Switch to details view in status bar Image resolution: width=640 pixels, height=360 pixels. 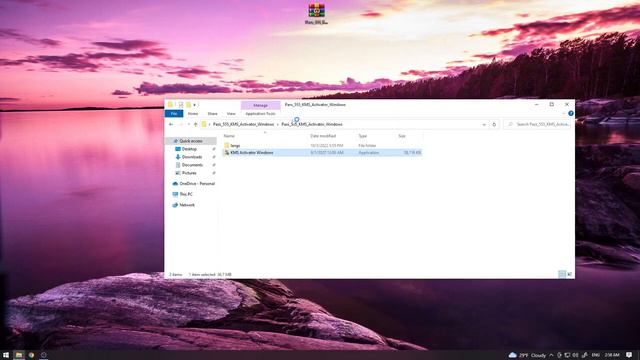(x=562, y=274)
